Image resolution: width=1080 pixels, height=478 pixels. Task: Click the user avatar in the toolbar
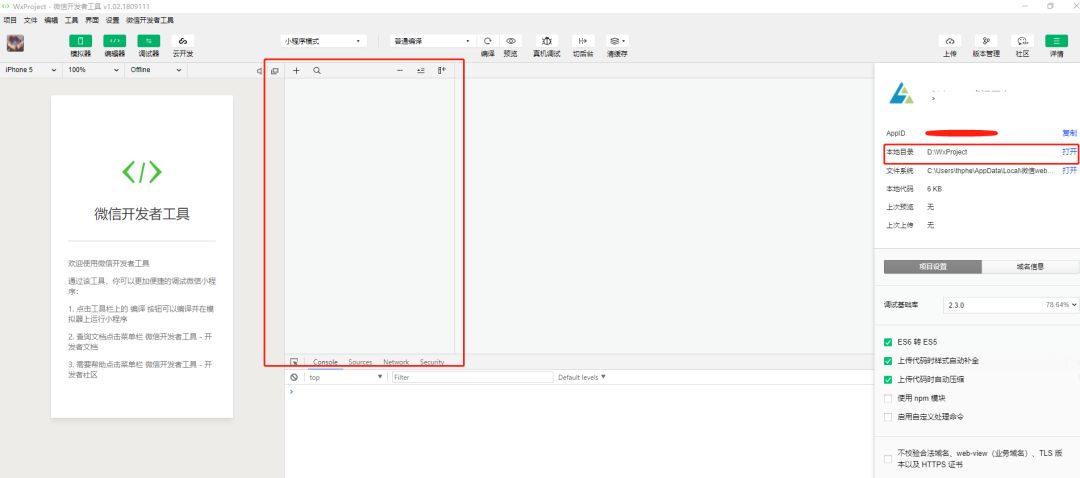coord(15,43)
